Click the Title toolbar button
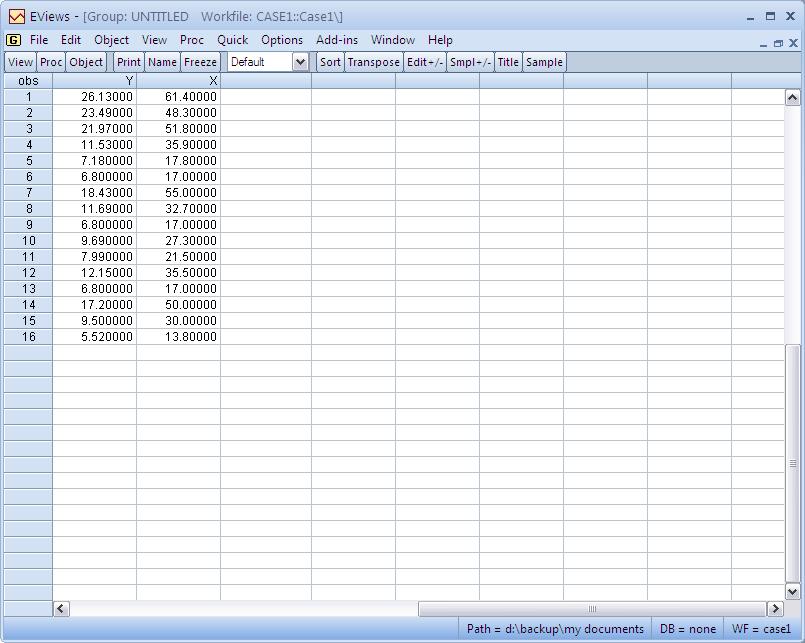This screenshot has height=643, width=805. pos(508,62)
